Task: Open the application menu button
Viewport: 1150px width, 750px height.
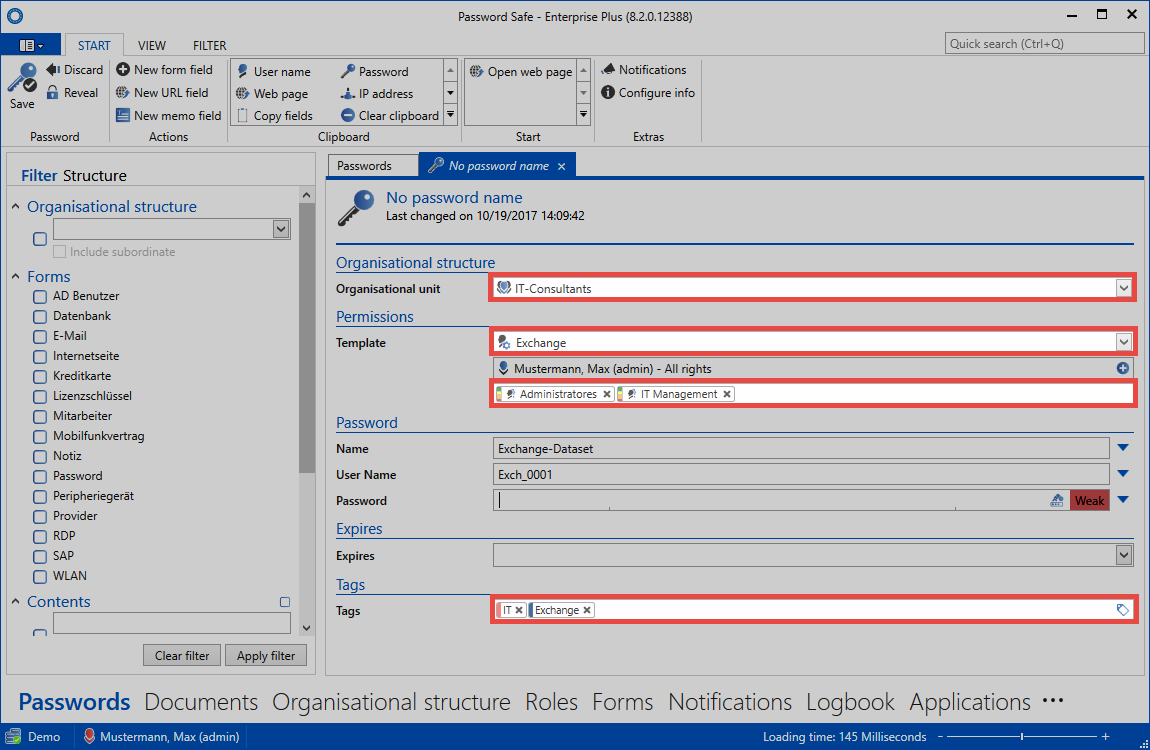Action: pos(30,45)
